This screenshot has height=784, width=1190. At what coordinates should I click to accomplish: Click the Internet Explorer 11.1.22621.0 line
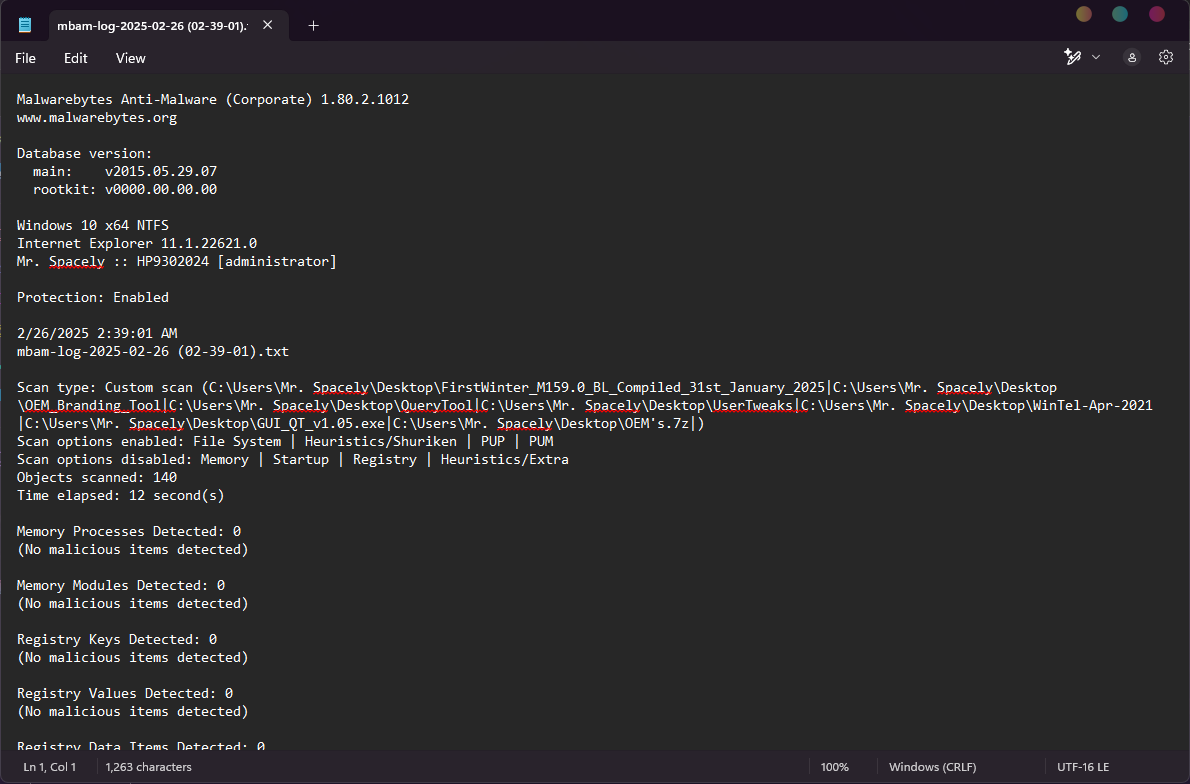[137, 244]
